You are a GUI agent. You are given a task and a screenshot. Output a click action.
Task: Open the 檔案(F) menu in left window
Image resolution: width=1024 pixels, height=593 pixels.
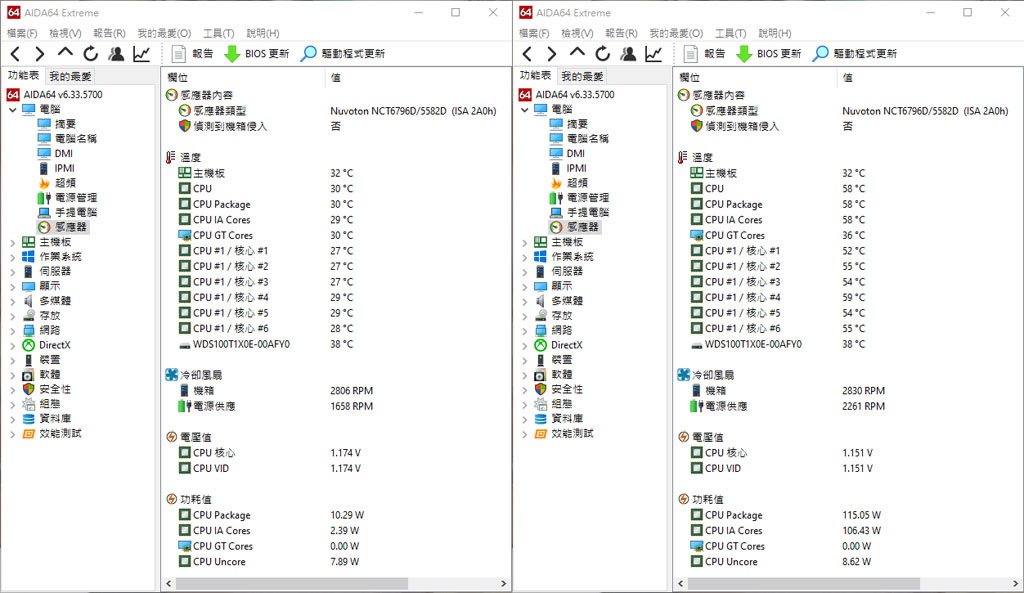[x=22, y=33]
